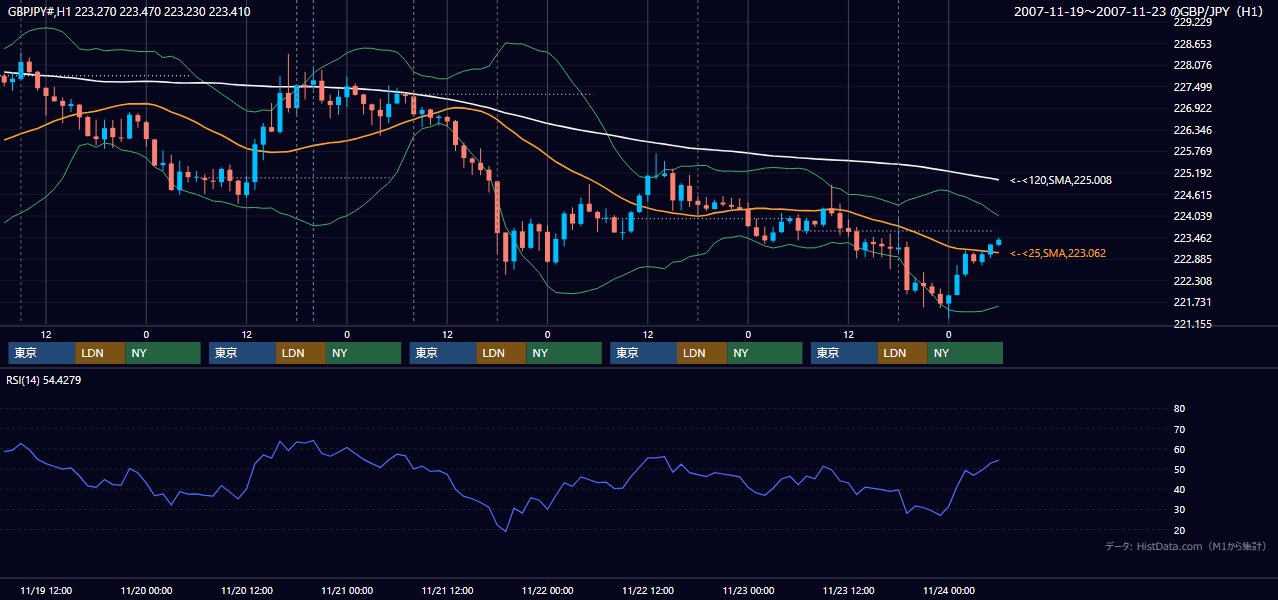Click the 221.731 price axis label

pos(1193,303)
